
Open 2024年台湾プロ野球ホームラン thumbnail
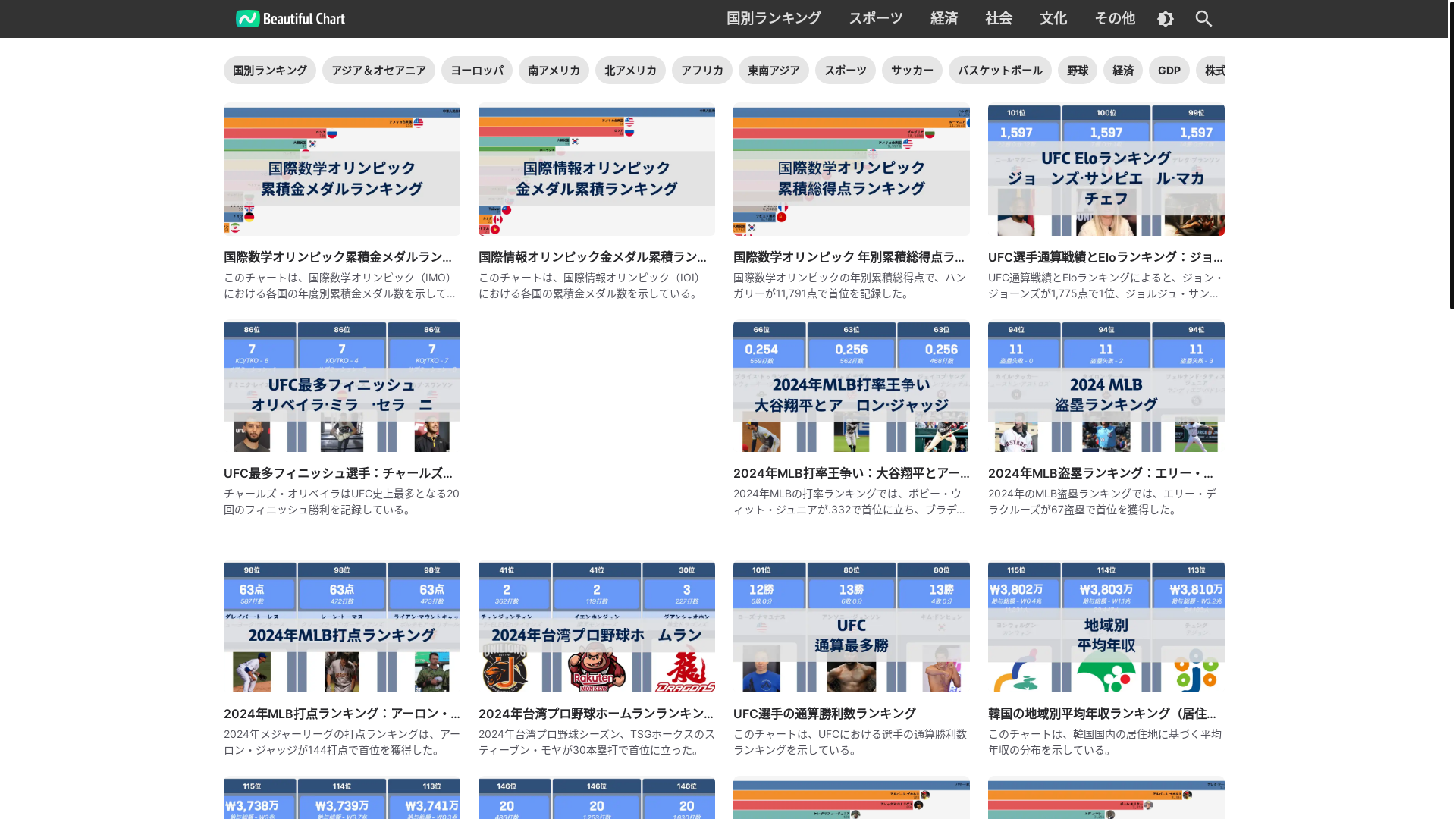coord(597,627)
